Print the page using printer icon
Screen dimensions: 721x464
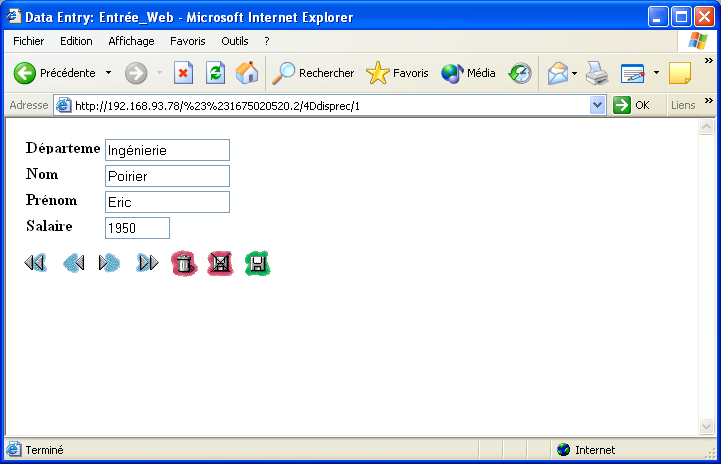tap(597, 73)
